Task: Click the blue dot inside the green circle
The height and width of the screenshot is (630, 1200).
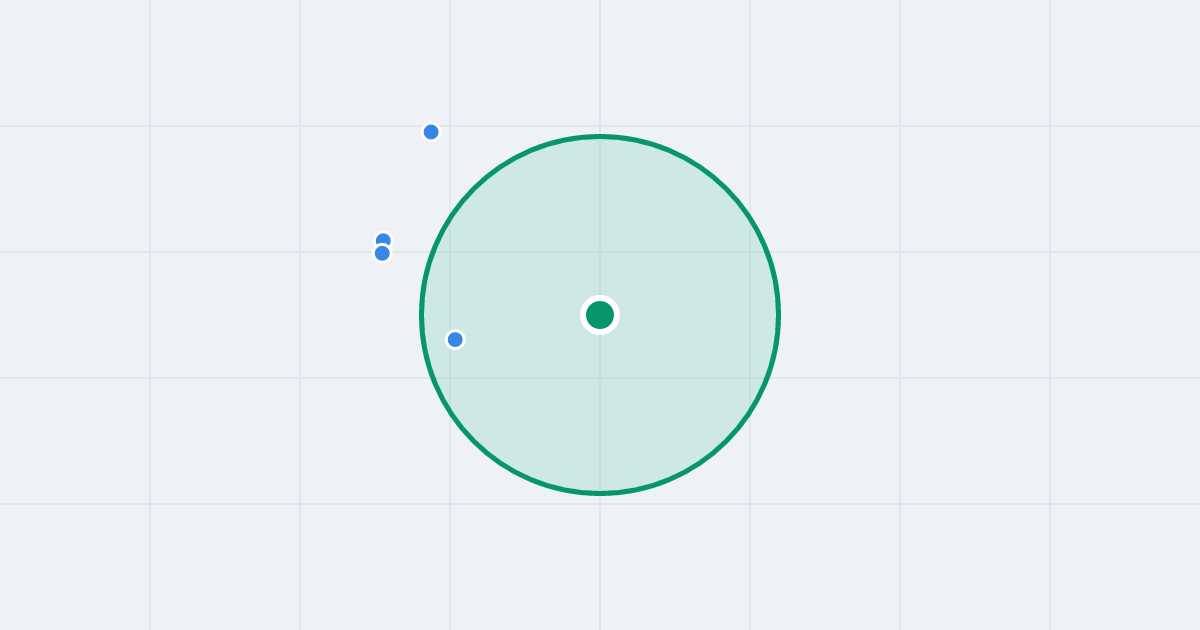Action: [455, 339]
